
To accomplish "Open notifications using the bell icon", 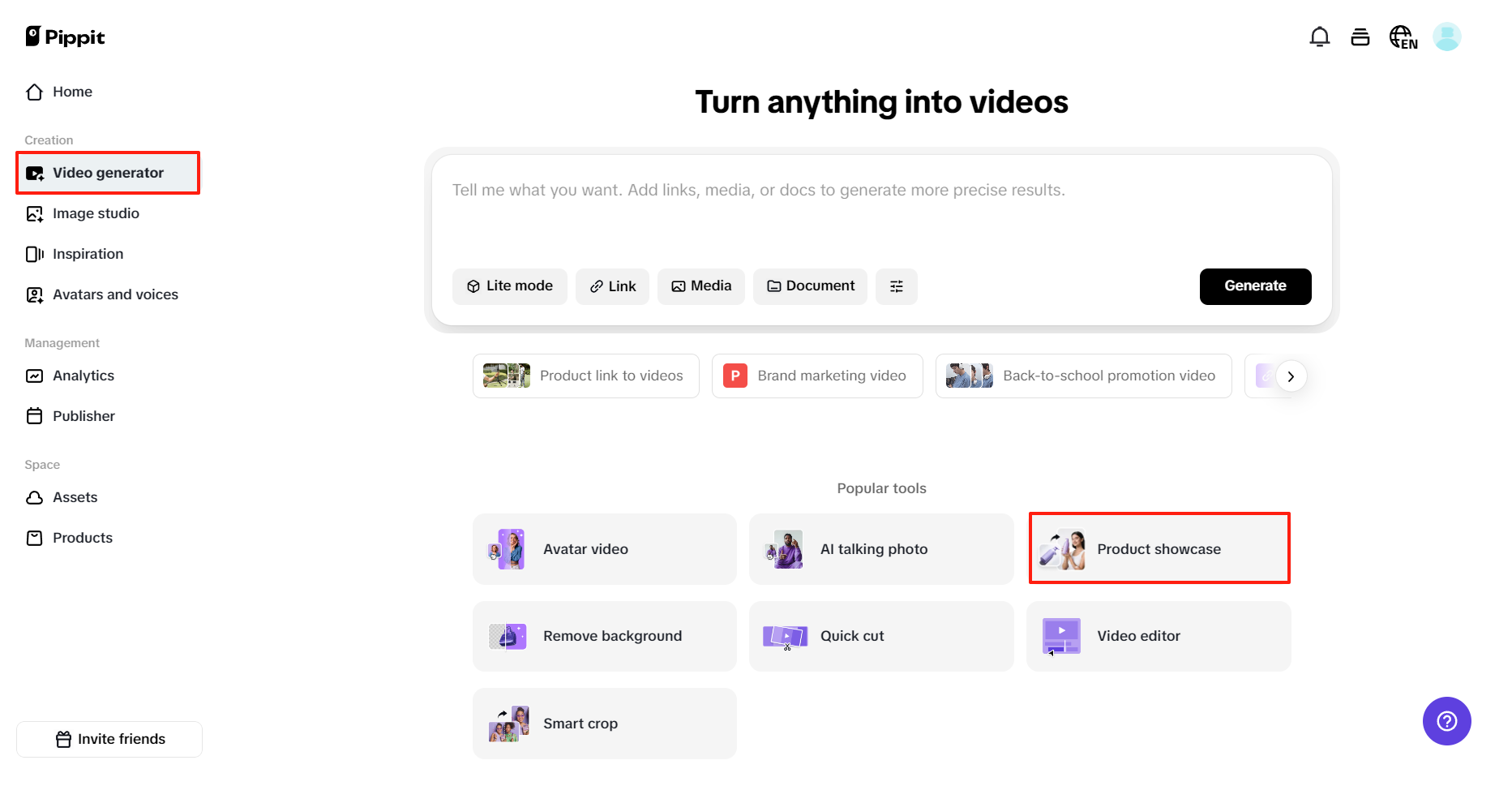I will click(1320, 37).
